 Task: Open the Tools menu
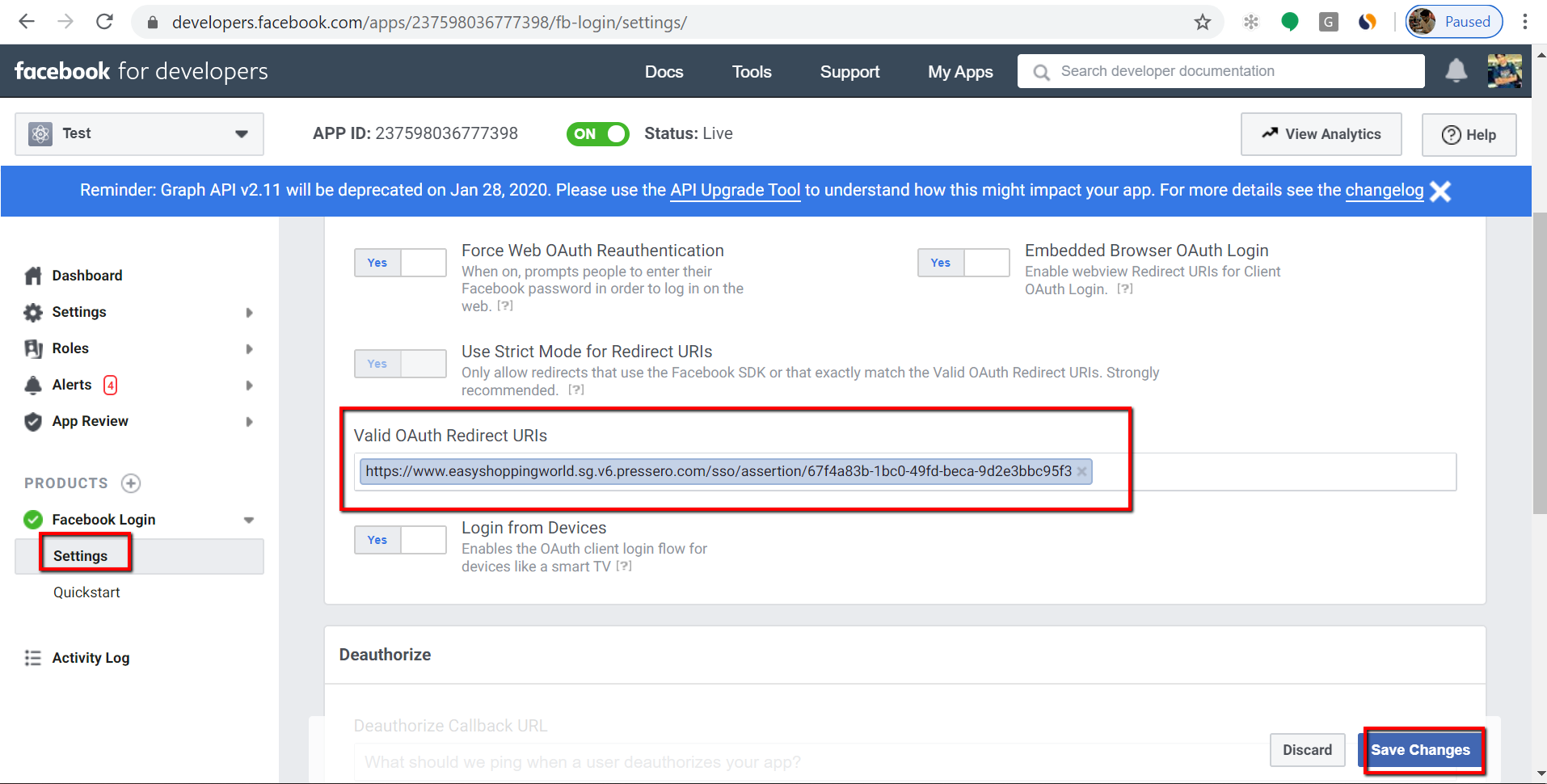752,72
